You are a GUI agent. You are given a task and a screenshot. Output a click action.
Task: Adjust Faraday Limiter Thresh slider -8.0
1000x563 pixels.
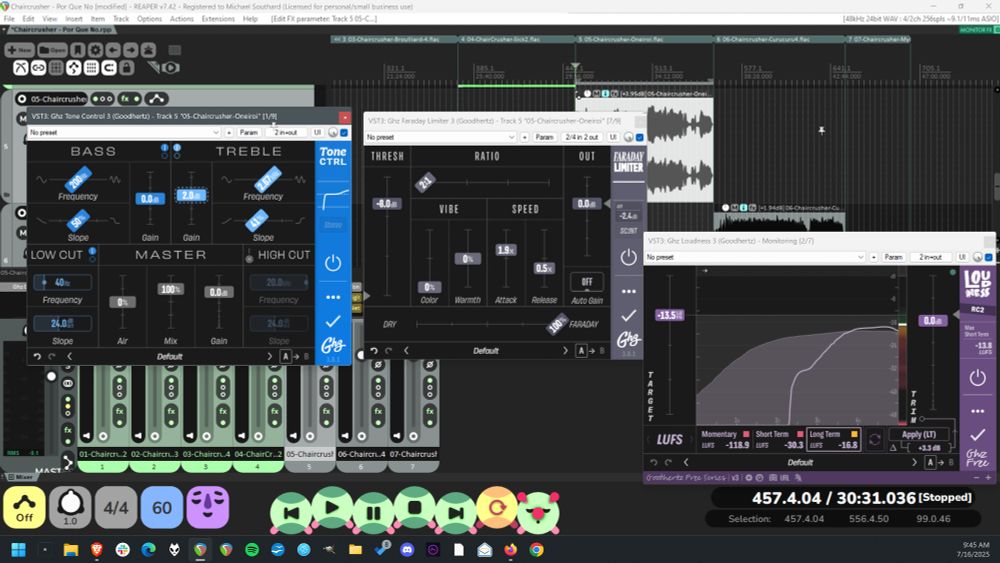coord(386,203)
